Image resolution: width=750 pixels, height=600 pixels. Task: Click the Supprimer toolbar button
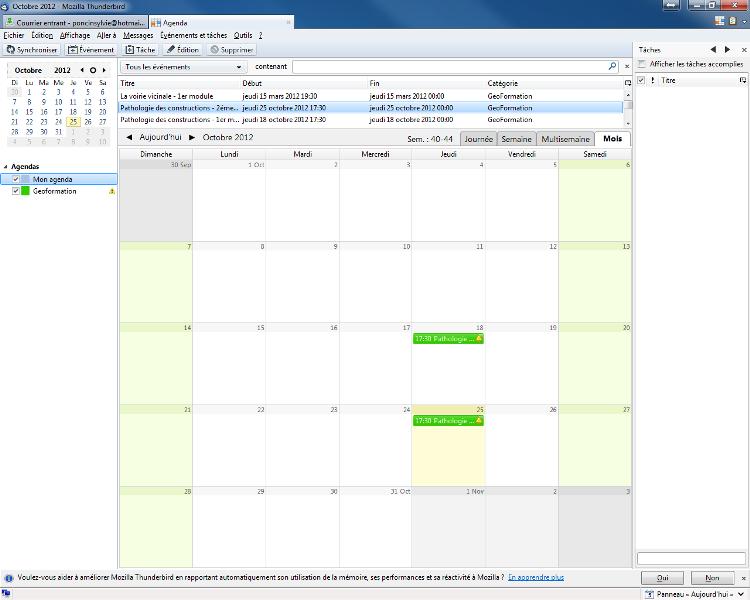tap(232, 50)
